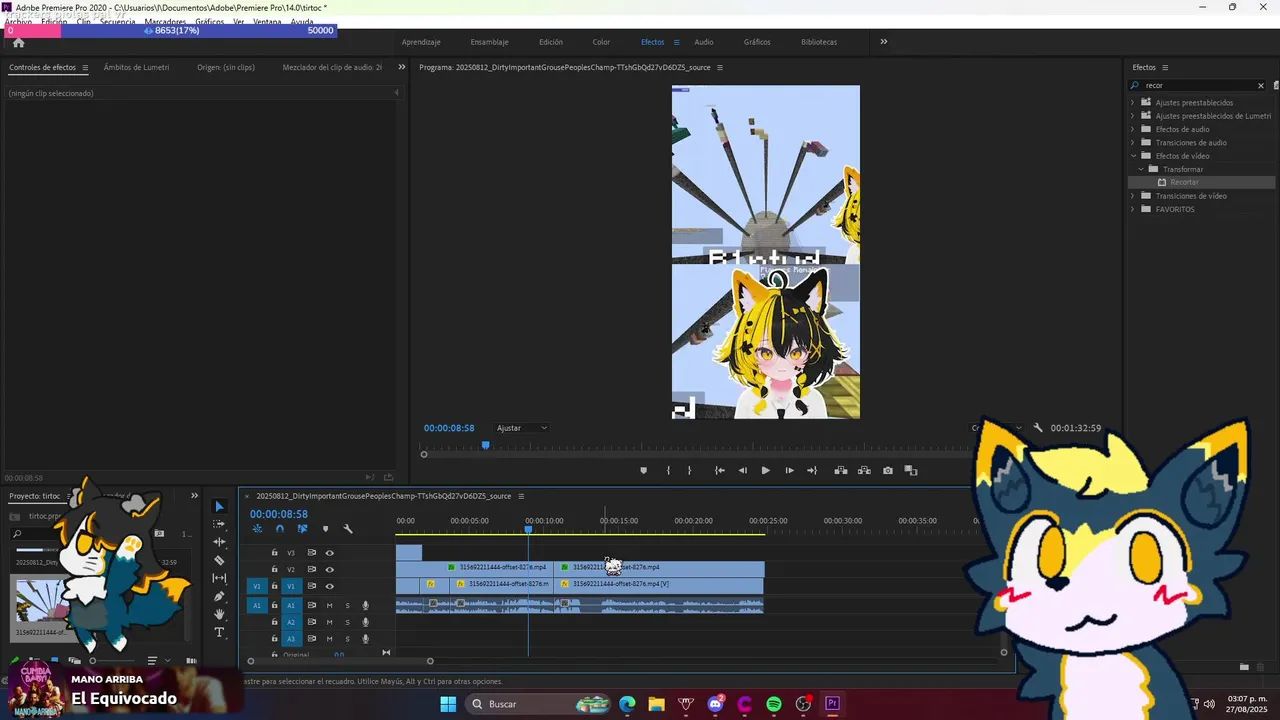Open Program monitor settings wrench

pyautogui.click(x=1038, y=428)
